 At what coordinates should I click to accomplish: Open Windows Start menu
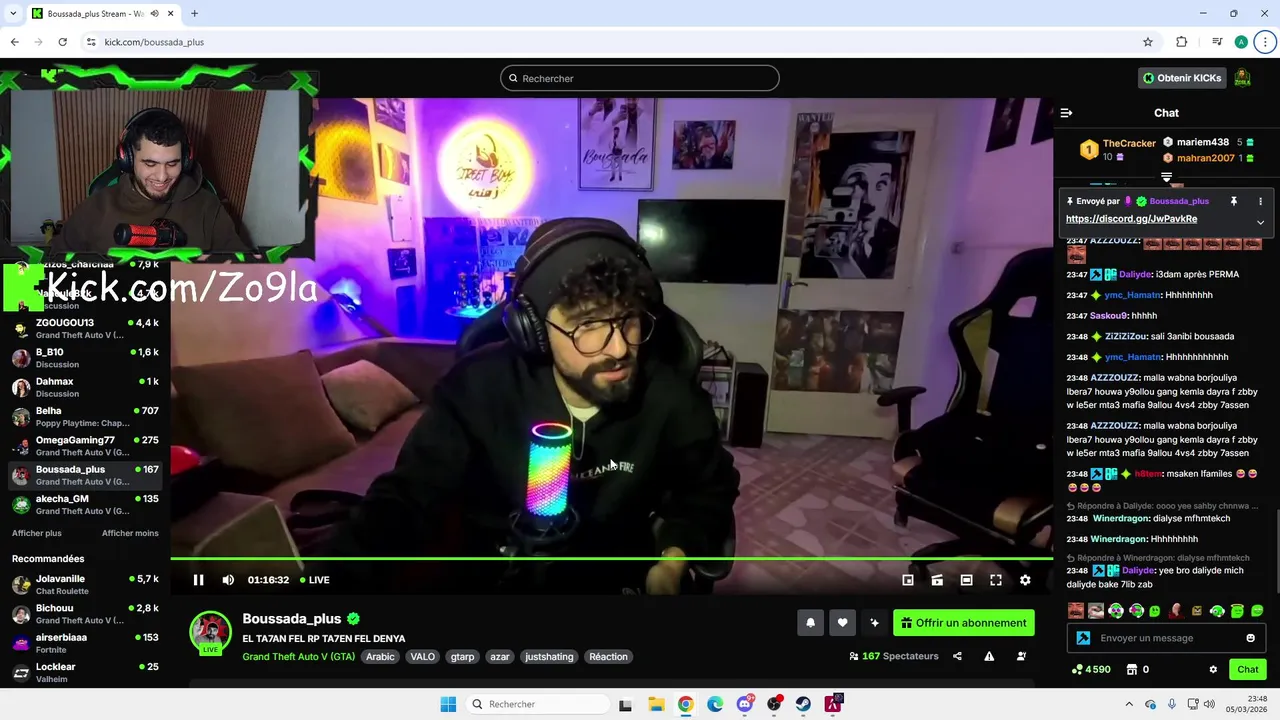coord(448,704)
